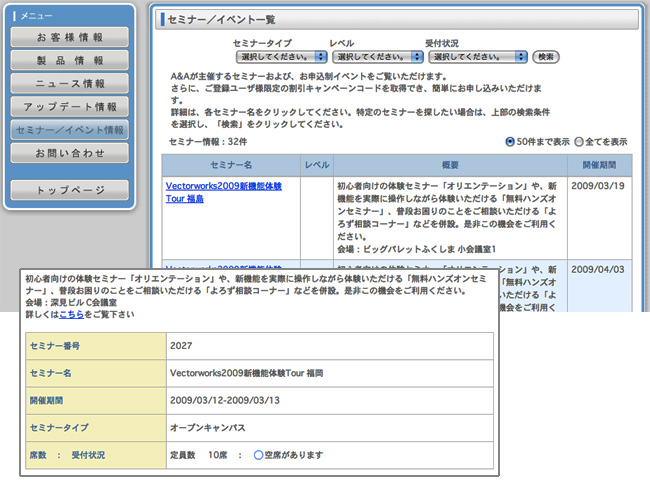The width and height of the screenshot is (650, 485).
Task: Select the 50件まで表示 radio button
Action: click(x=511, y=142)
